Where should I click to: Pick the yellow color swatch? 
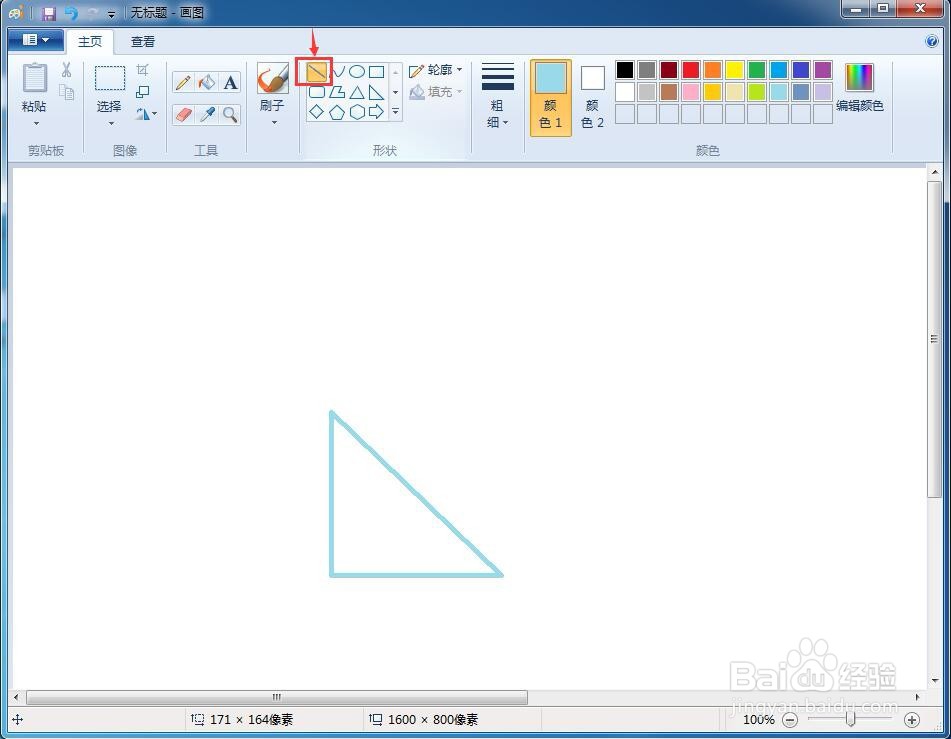click(735, 70)
